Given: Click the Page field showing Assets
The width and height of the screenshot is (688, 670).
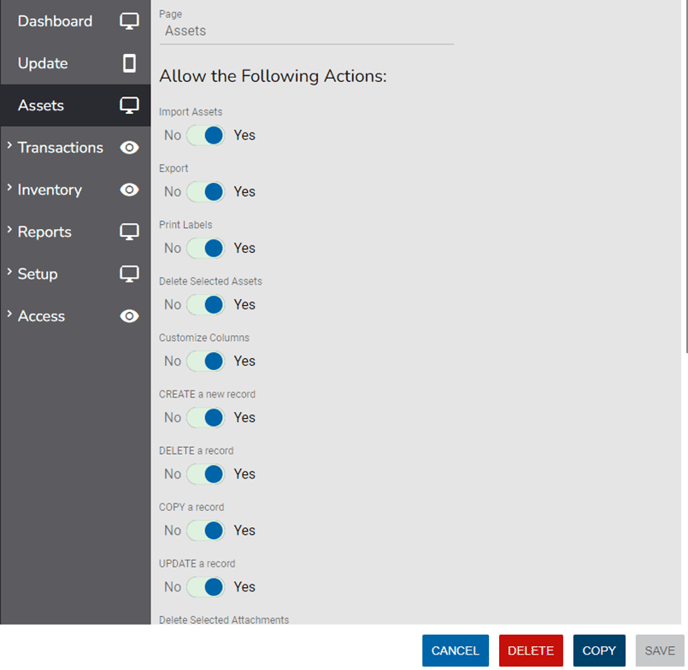Looking at the screenshot, I should coord(306,31).
